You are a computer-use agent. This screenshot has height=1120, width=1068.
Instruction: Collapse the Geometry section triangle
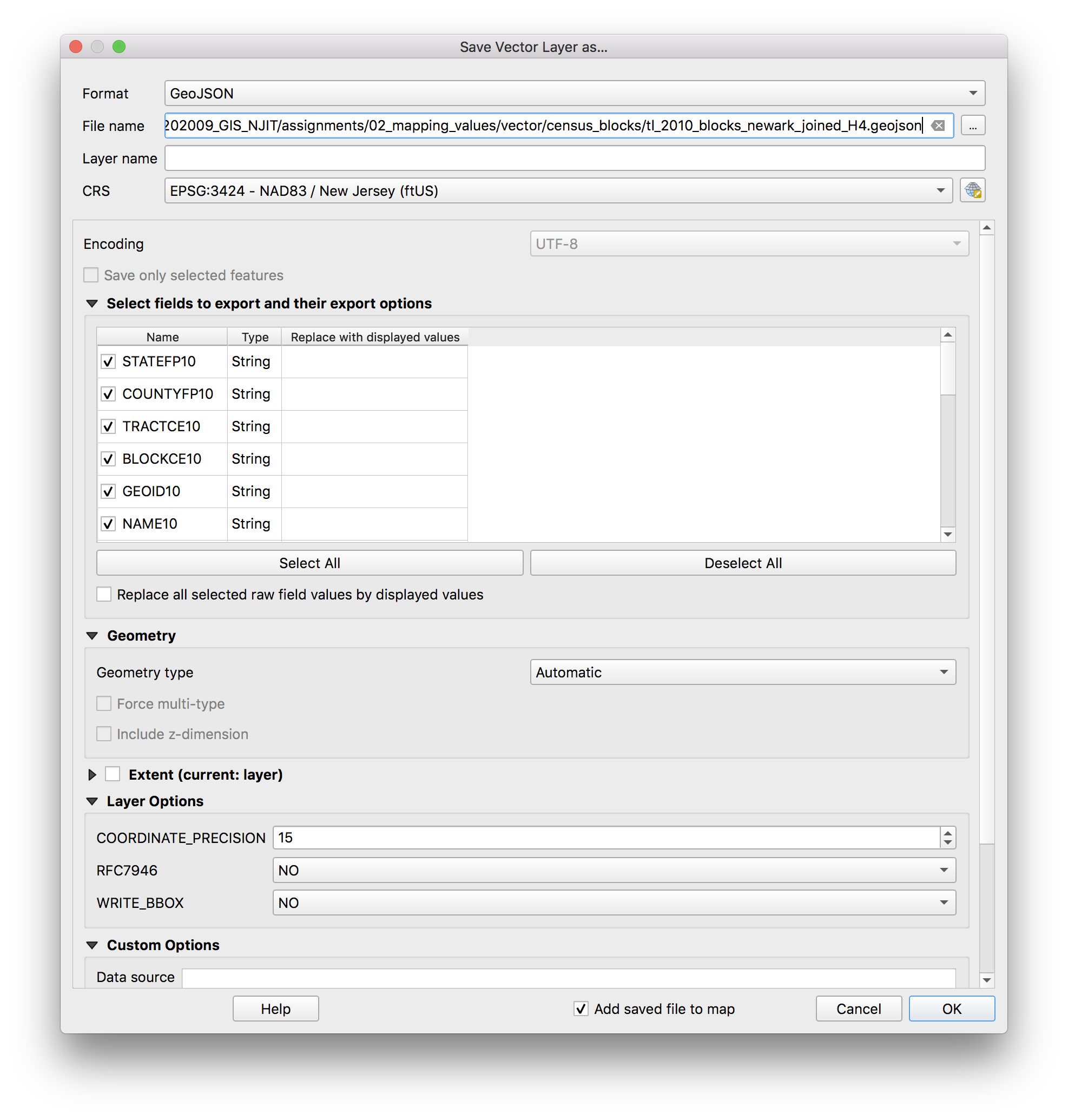92,635
